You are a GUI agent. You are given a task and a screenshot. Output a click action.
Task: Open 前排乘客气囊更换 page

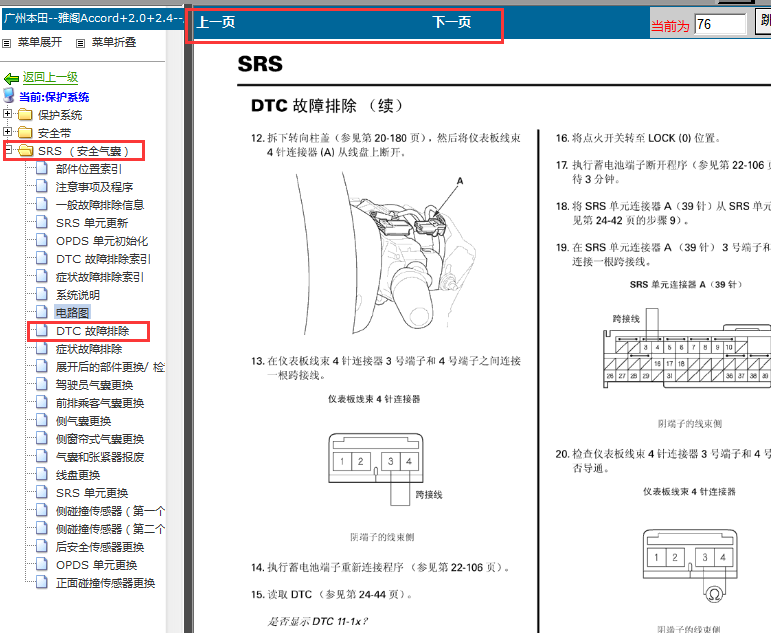pos(100,403)
